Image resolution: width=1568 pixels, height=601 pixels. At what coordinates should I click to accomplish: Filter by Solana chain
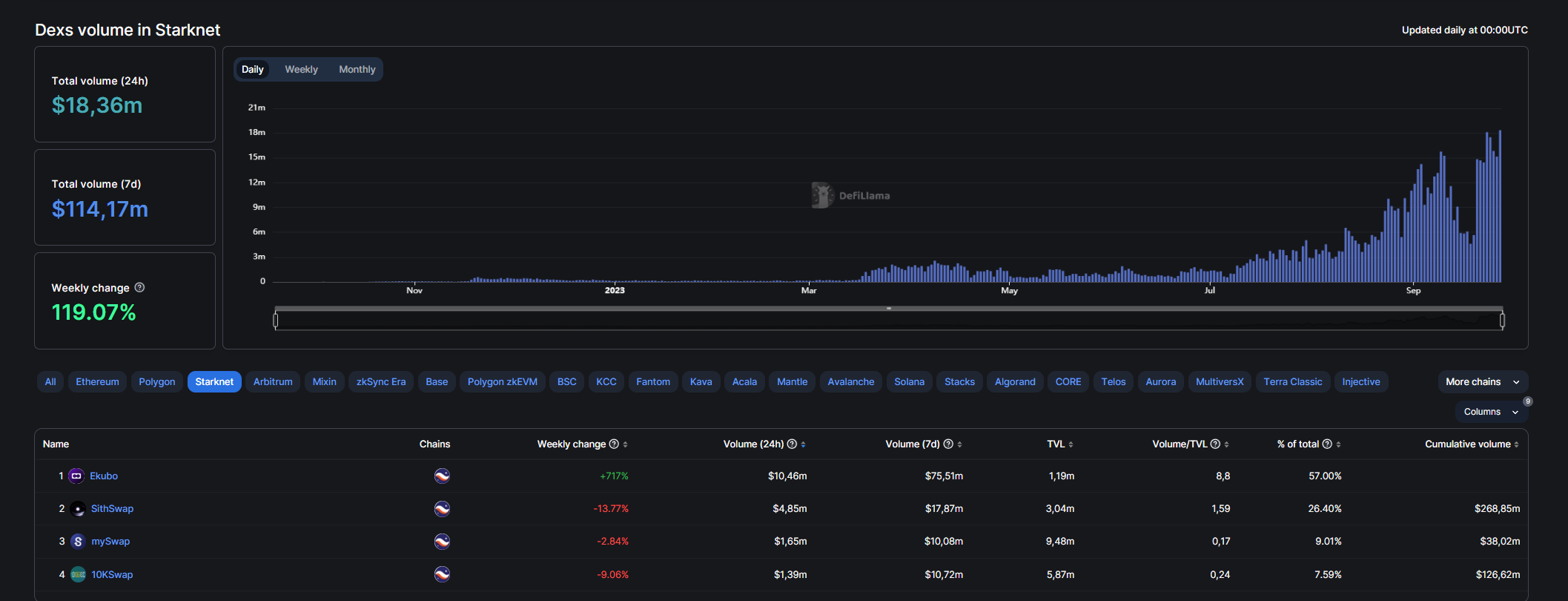(x=909, y=381)
